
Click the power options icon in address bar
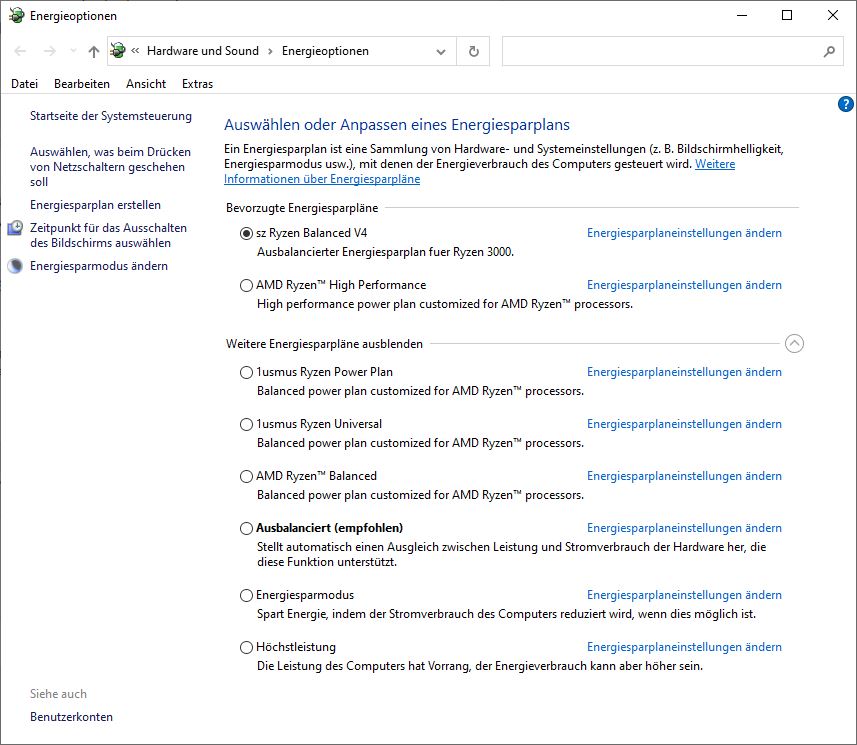pos(118,51)
